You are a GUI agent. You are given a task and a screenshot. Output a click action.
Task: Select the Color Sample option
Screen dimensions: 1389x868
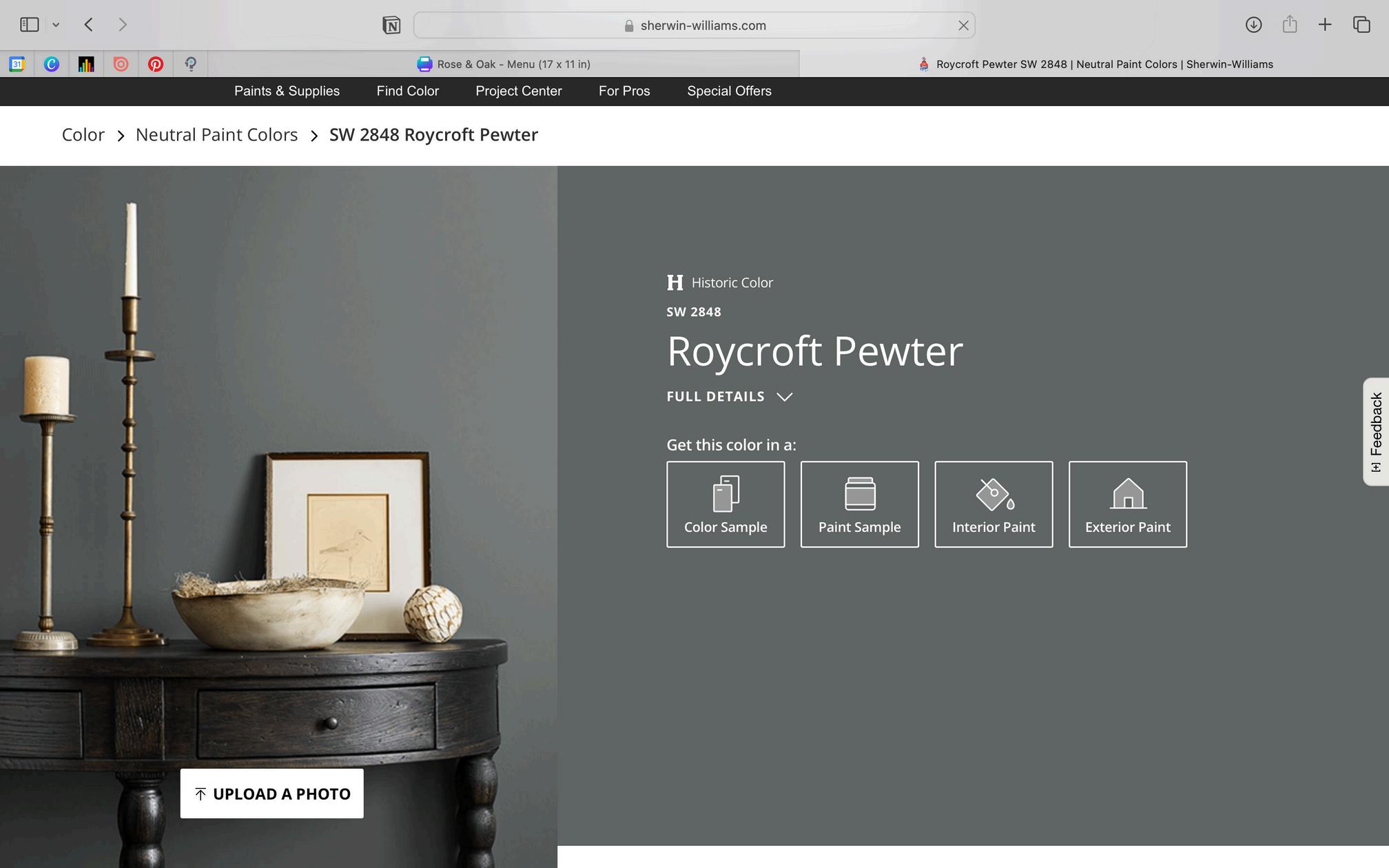tap(725, 504)
